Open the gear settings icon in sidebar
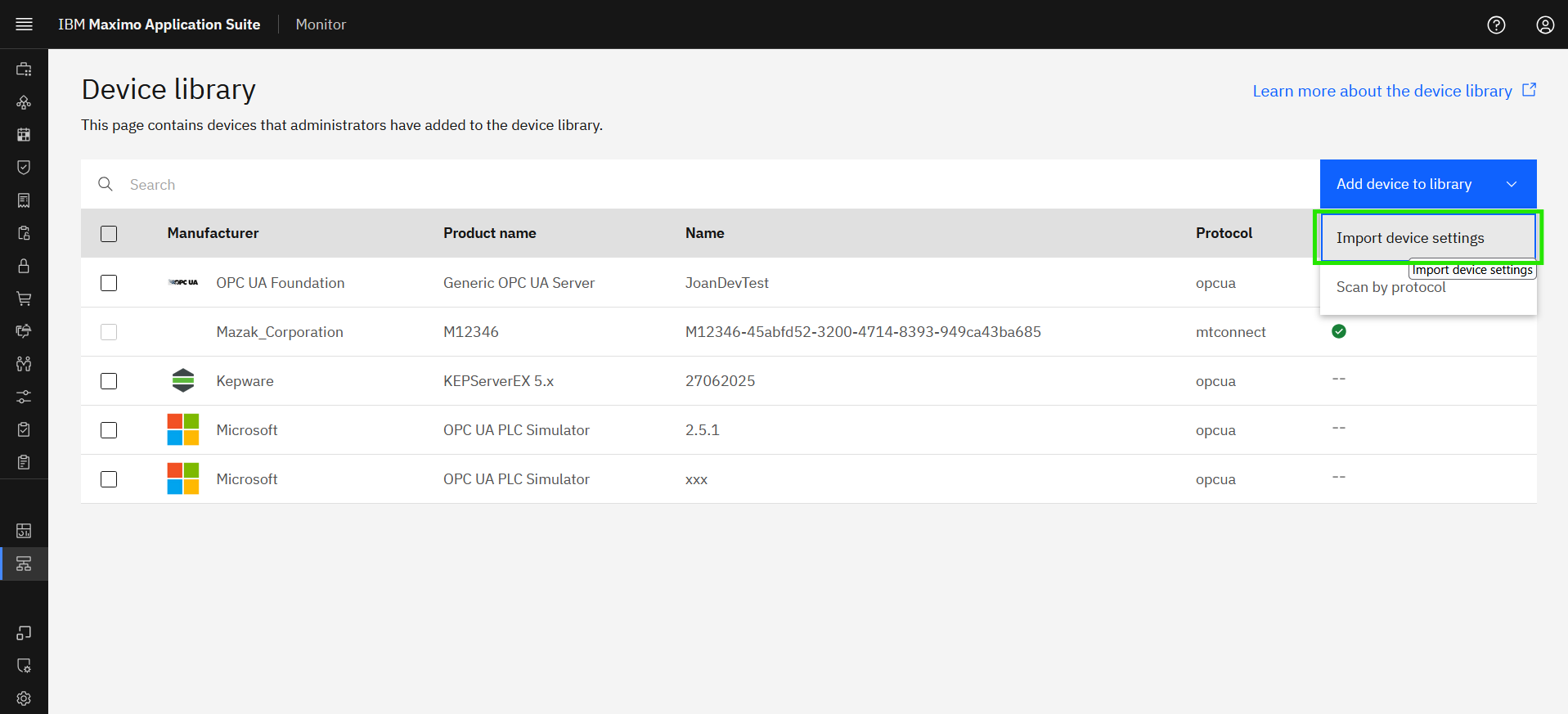1568x714 pixels. tap(24, 698)
